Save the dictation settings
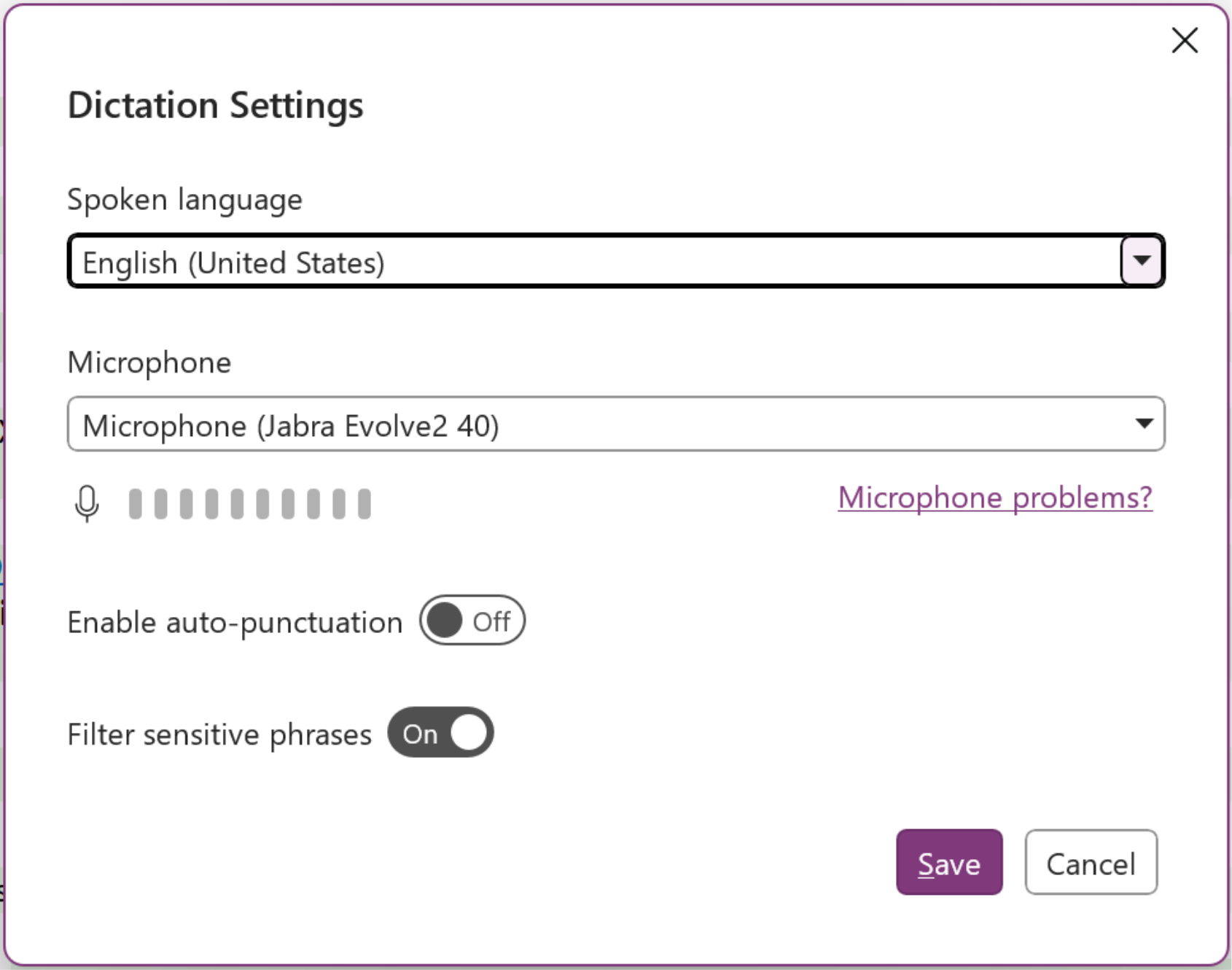Screen dimensions: 1232x970 949,863
